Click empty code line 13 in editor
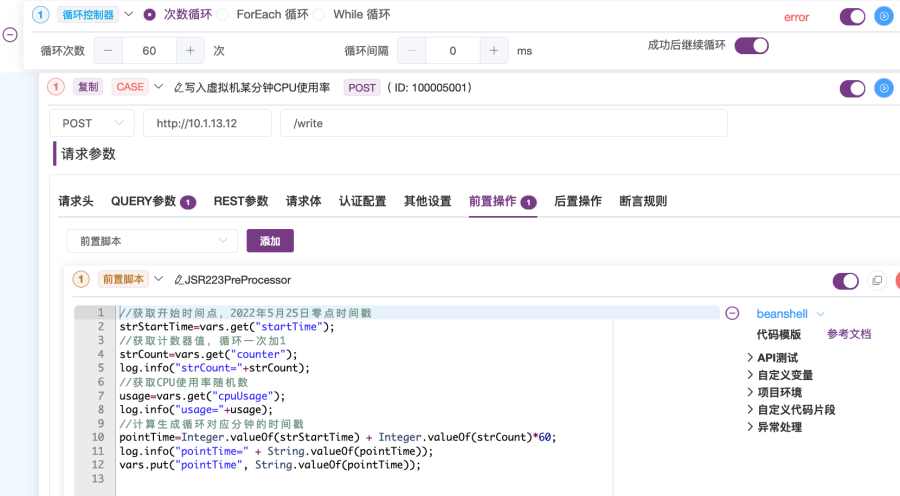 [x=365, y=479]
